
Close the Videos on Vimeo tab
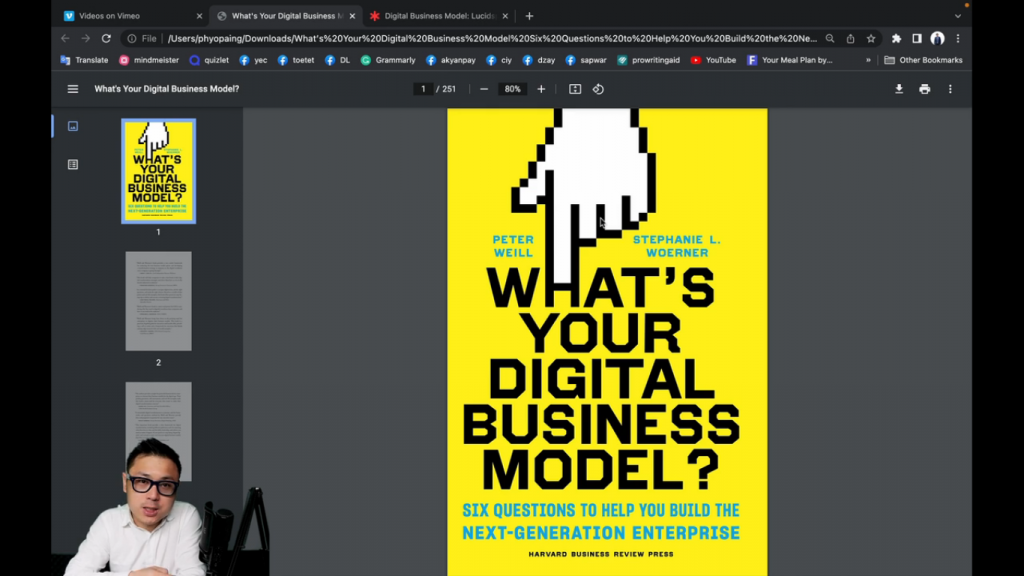(199, 16)
